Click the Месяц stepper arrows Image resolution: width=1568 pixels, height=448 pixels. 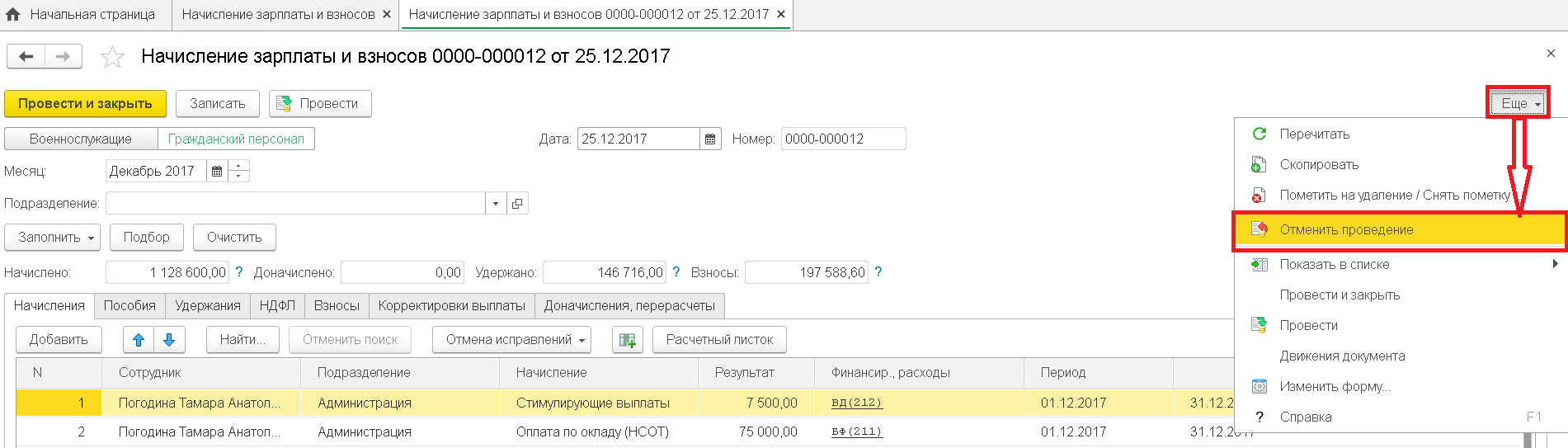238,171
